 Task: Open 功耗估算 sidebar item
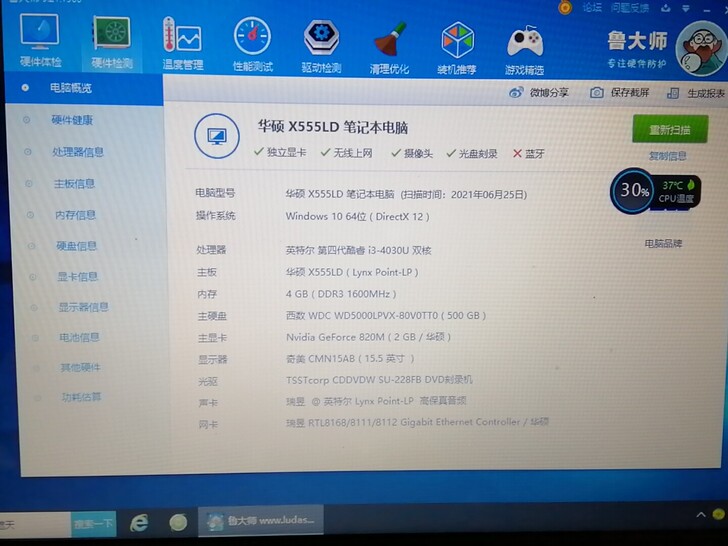tap(82, 397)
